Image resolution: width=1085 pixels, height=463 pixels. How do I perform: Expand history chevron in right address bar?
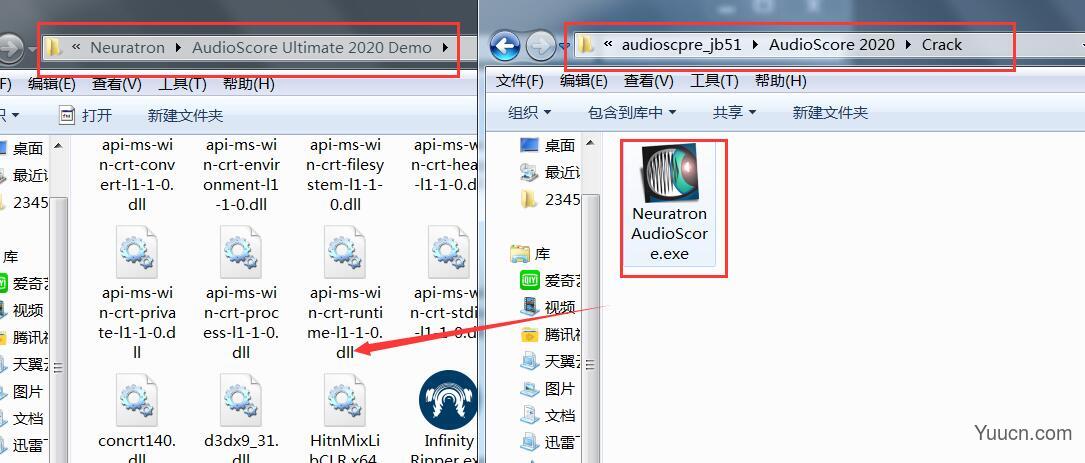(608, 44)
